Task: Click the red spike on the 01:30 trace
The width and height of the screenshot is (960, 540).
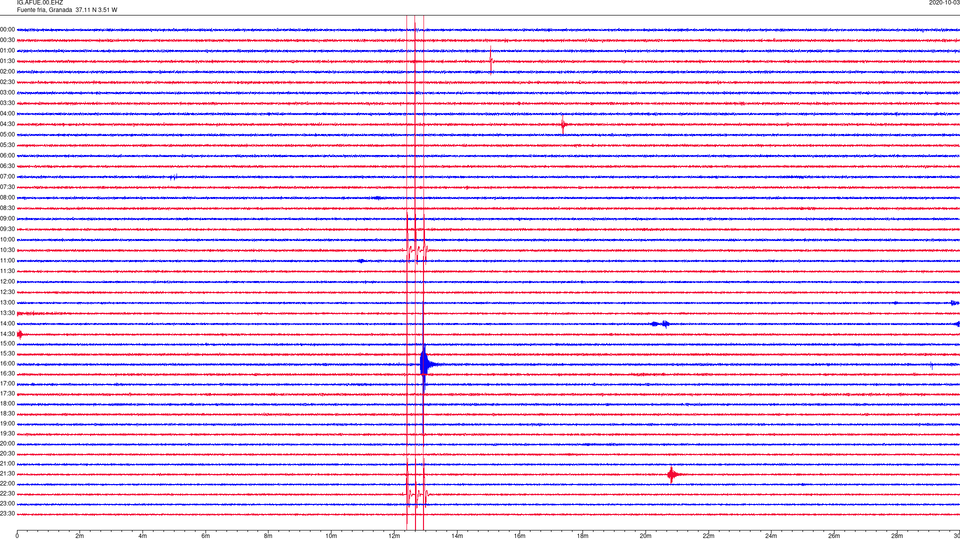Action: tap(491, 61)
